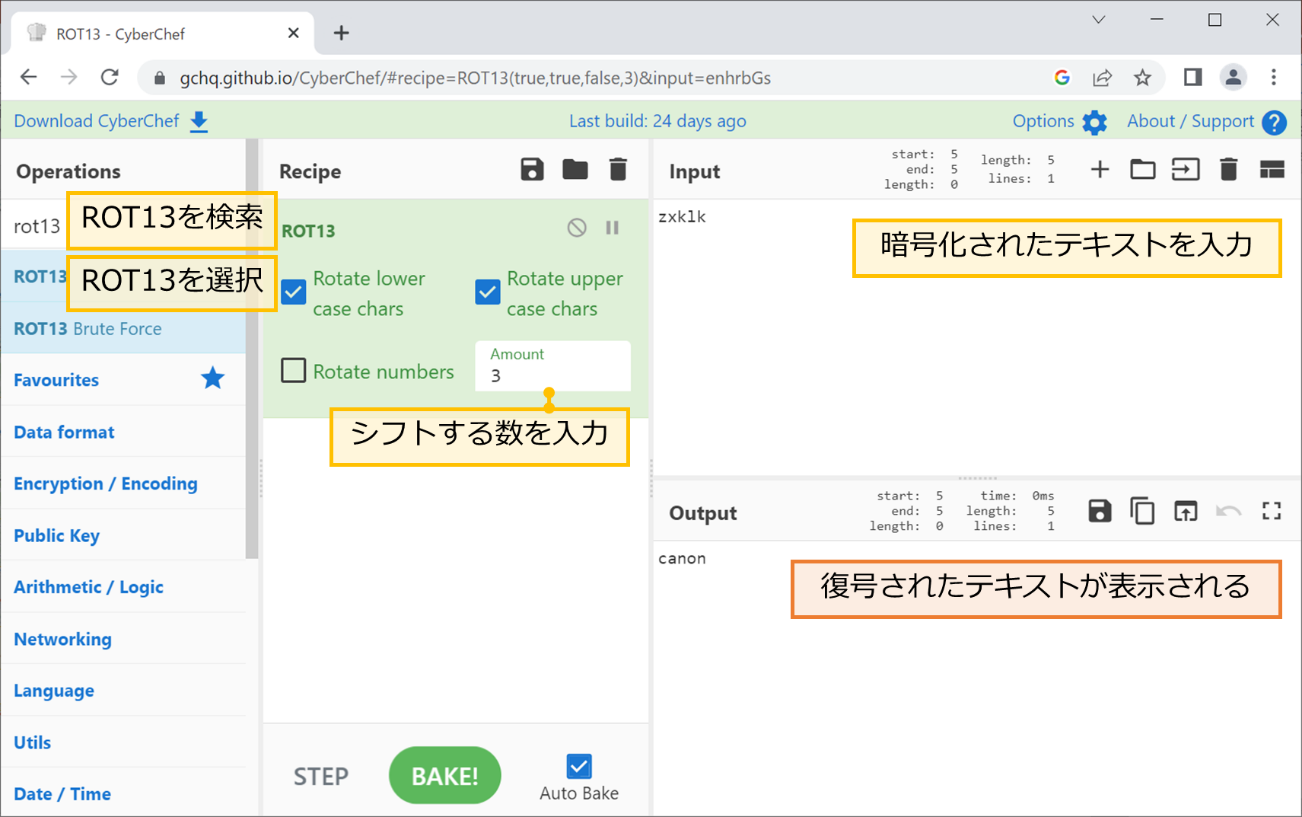Reset the pane layout in the Input header

[x=1271, y=170]
